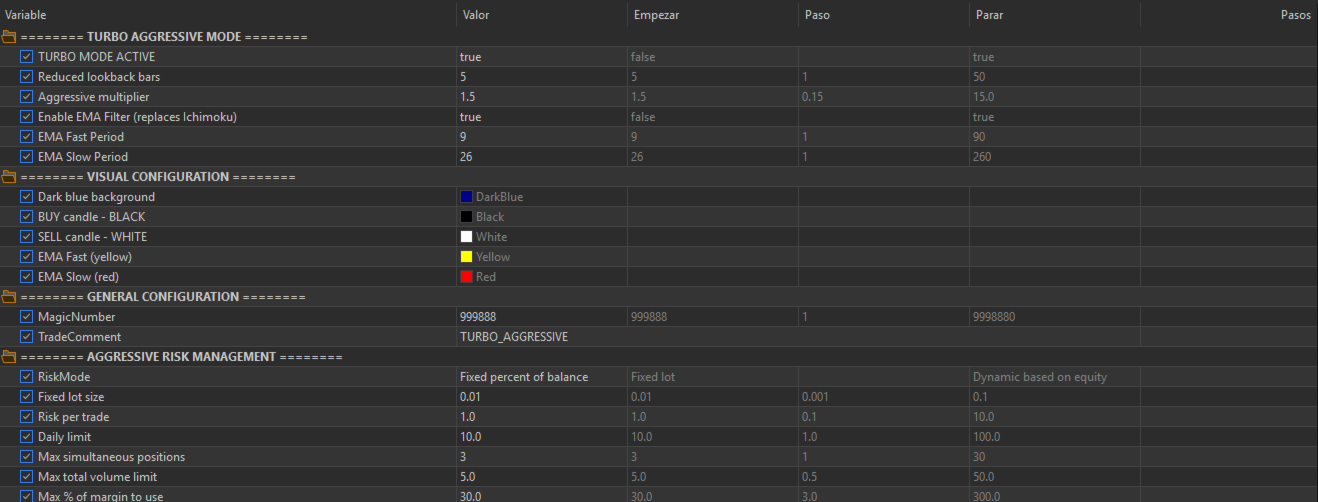The height and width of the screenshot is (502, 1318).
Task: Click the EMA Slow Period Parar cell 260
Action: pos(1054,157)
